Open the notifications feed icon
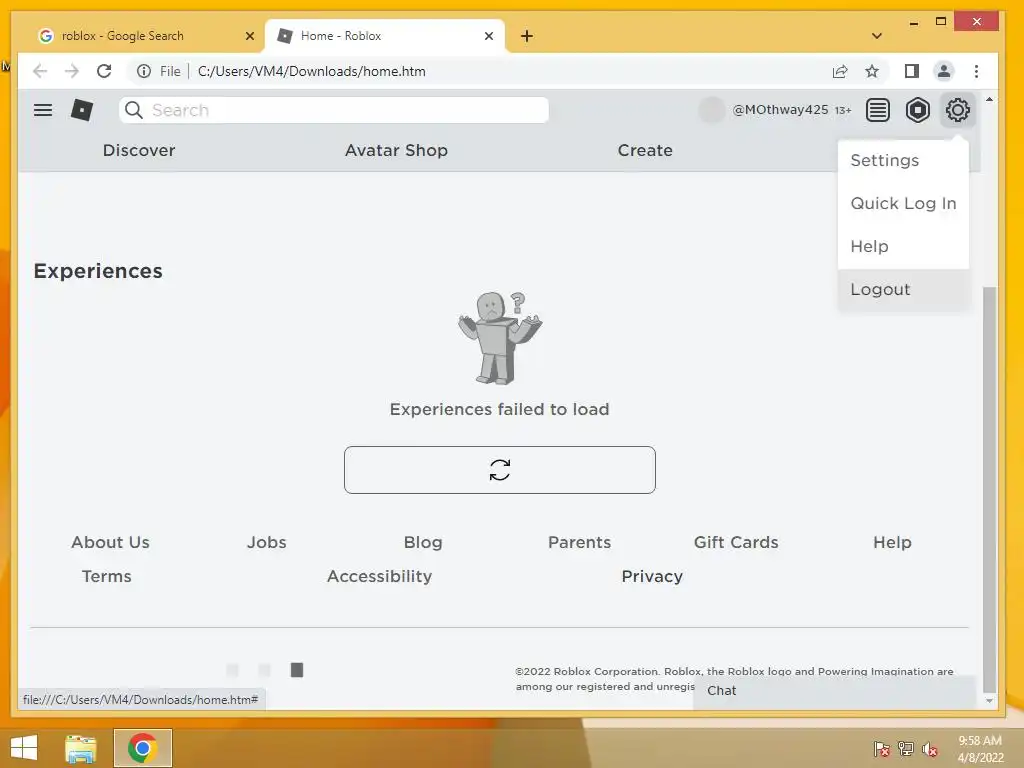Image resolution: width=1024 pixels, height=768 pixels. click(878, 110)
